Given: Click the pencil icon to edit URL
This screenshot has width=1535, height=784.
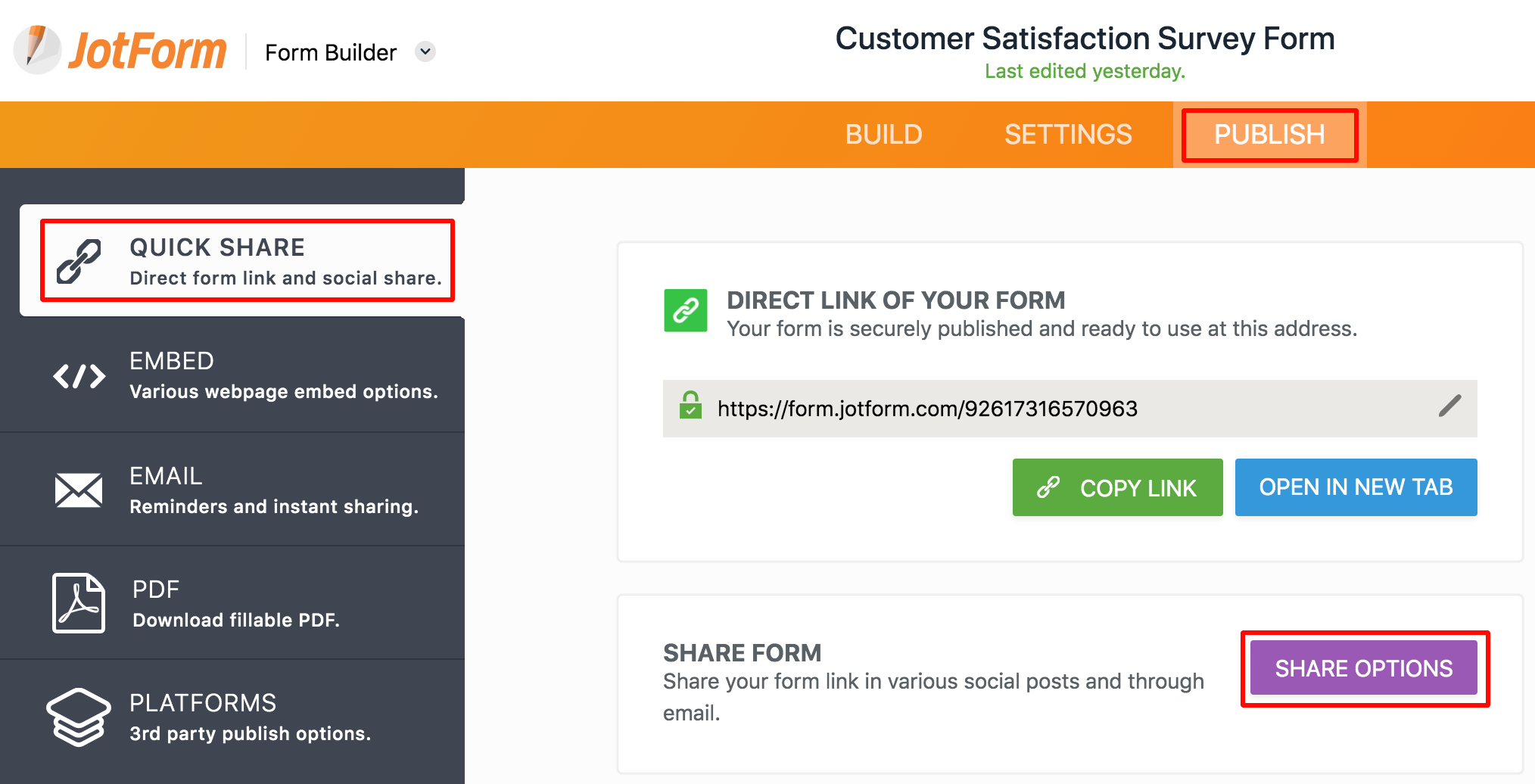Looking at the screenshot, I should tap(1449, 406).
